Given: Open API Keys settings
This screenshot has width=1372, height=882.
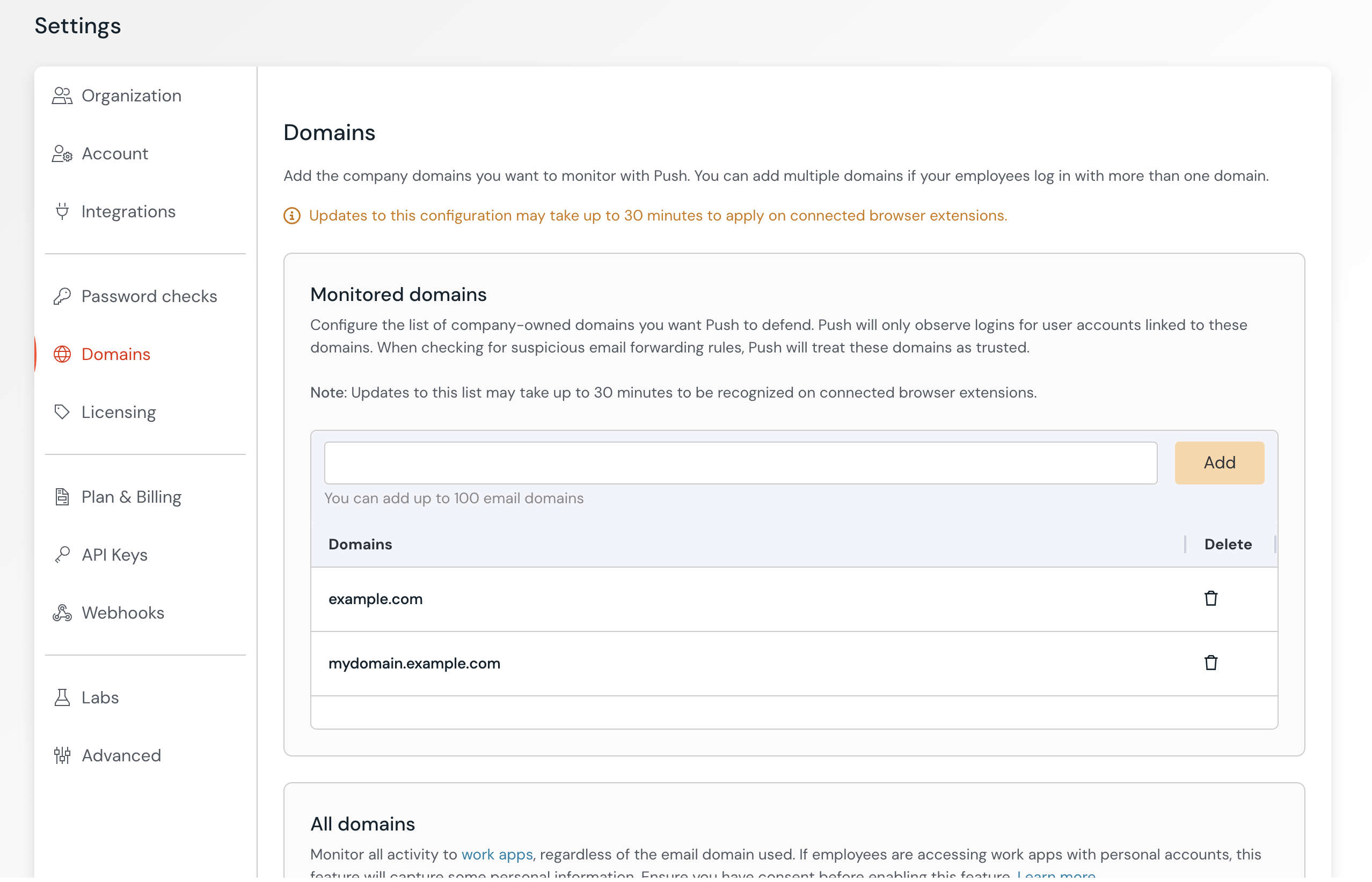Looking at the screenshot, I should [x=114, y=555].
